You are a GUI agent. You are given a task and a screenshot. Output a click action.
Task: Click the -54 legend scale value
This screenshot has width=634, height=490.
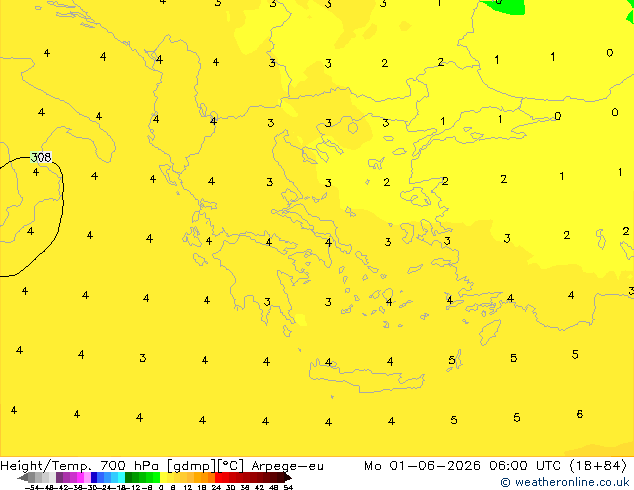(x=32, y=487)
